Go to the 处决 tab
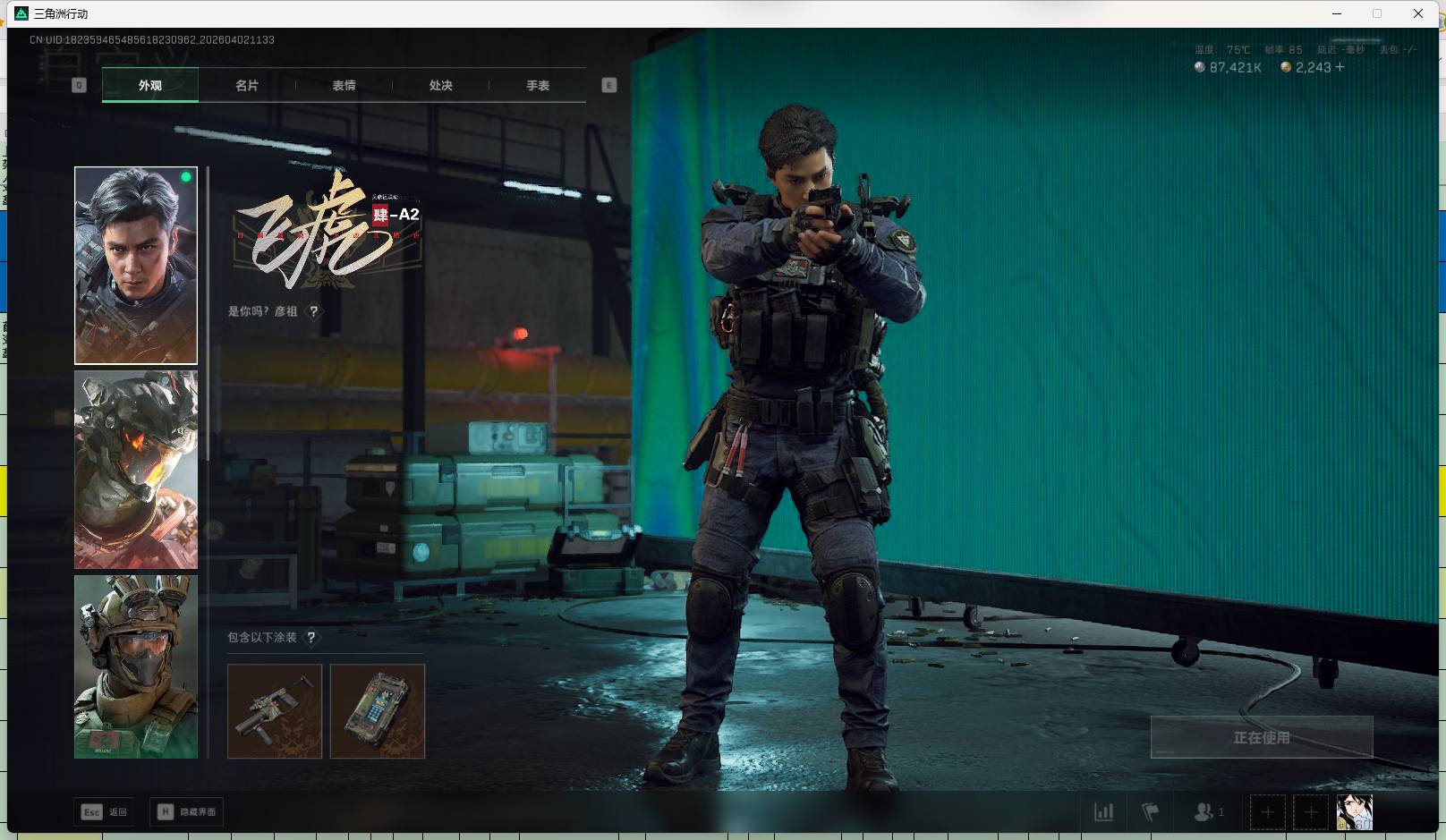 [440, 85]
